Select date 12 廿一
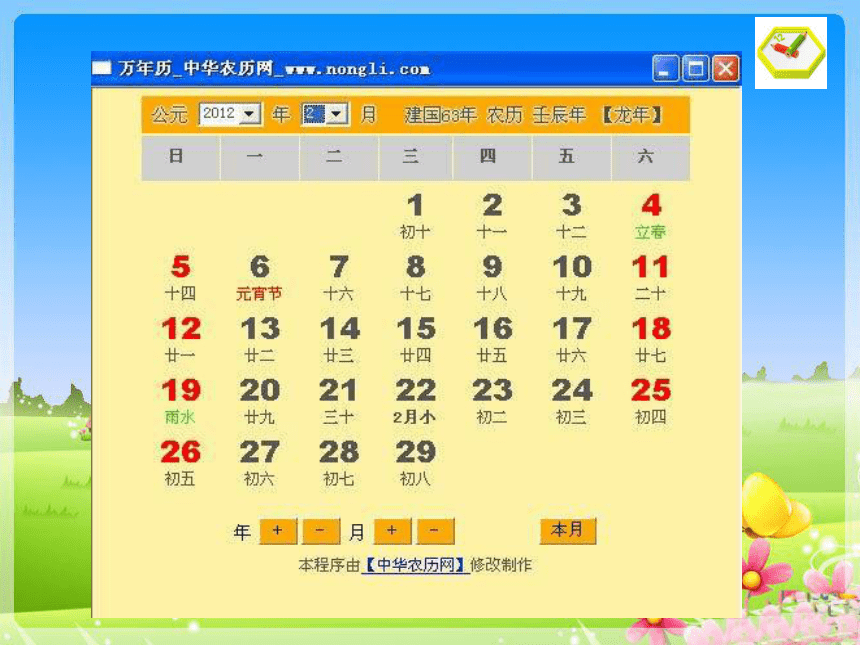Image resolution: width=860 pixels, height=645 pixels. 180,340
